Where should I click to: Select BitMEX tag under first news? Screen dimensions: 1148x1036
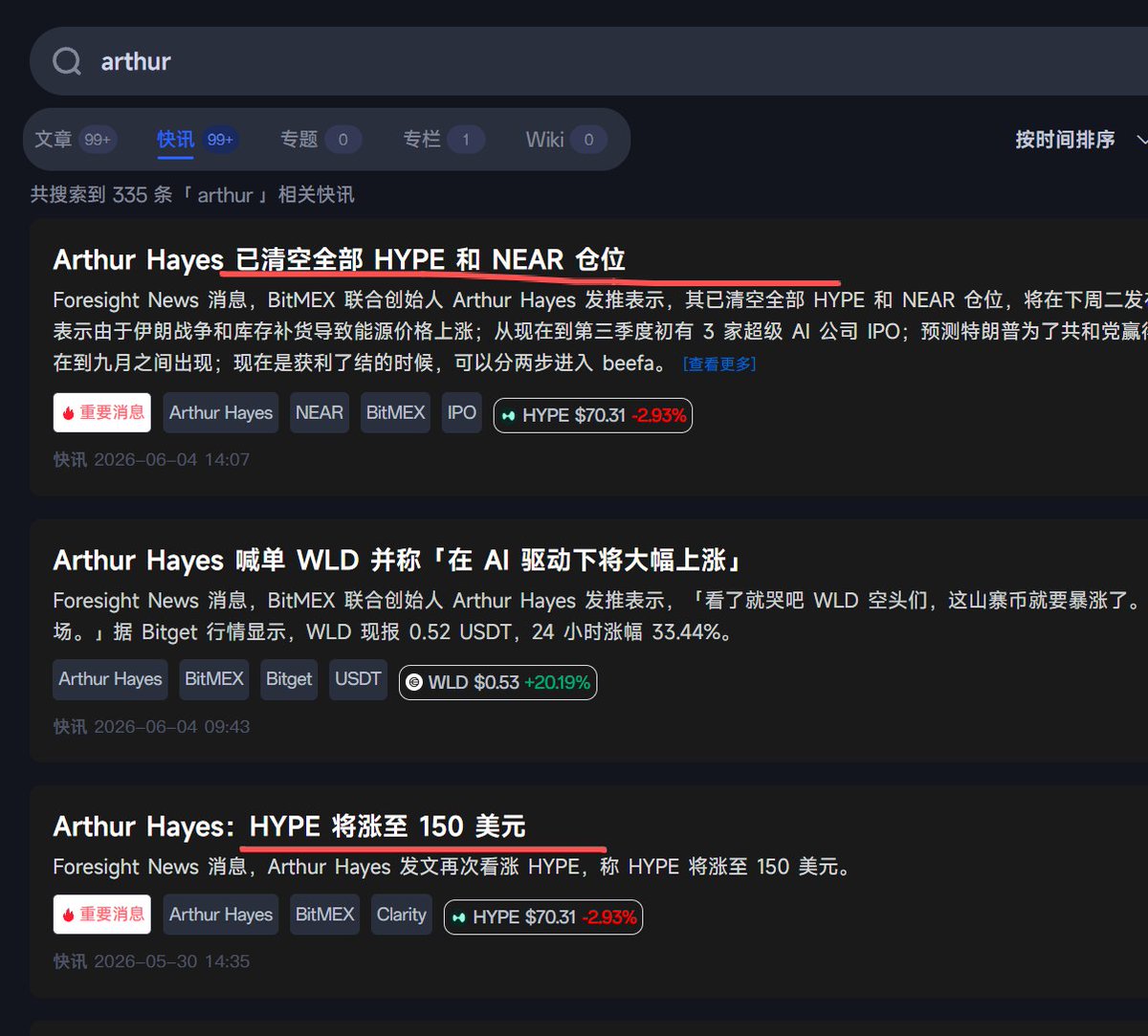395,412
